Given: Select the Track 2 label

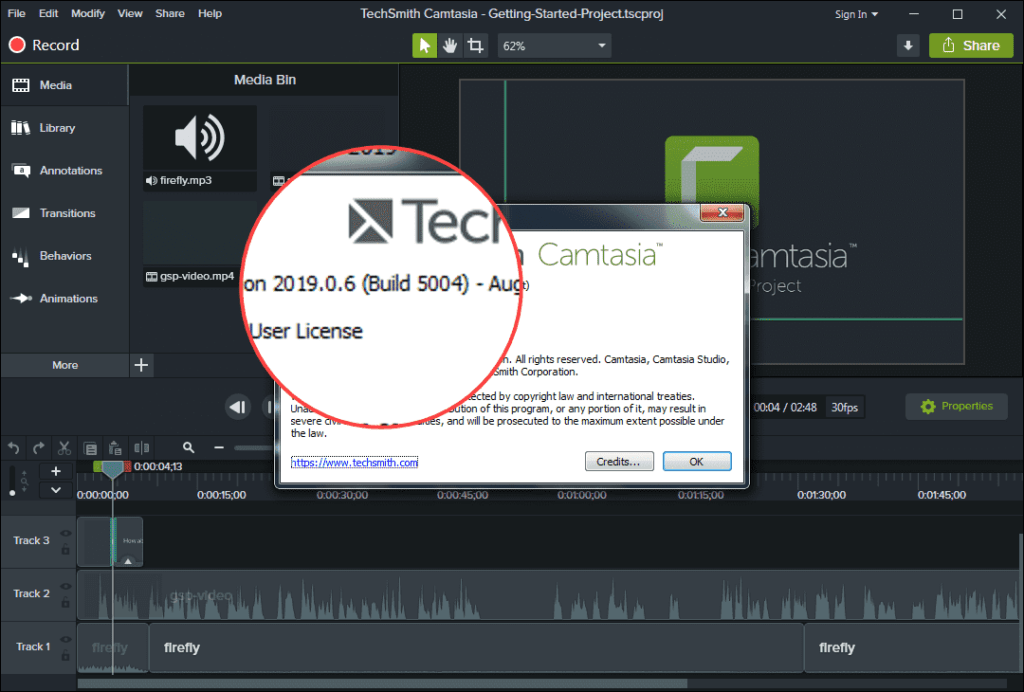Looking at the screenshot, I should coord(31,593).
